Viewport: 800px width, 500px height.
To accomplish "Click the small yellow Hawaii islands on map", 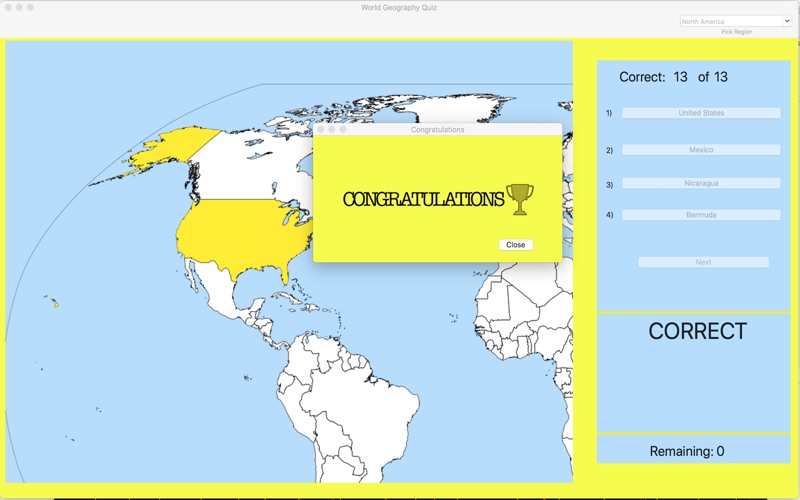I will (x=56, y=305).
